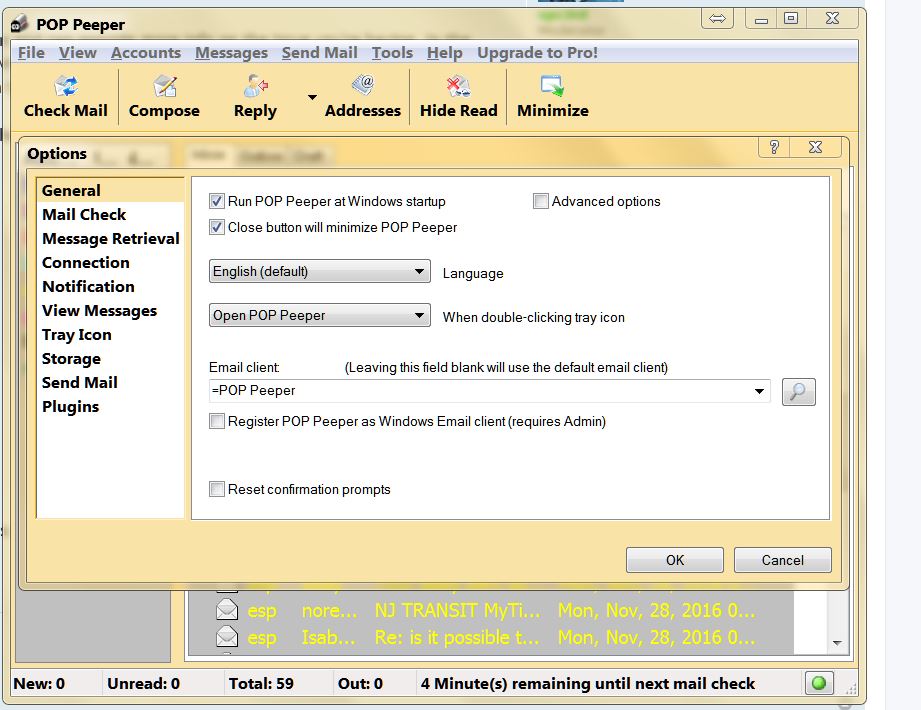Enable the Advanced options checkbox
Screen dimensions: 921x710
pos(540,201)
